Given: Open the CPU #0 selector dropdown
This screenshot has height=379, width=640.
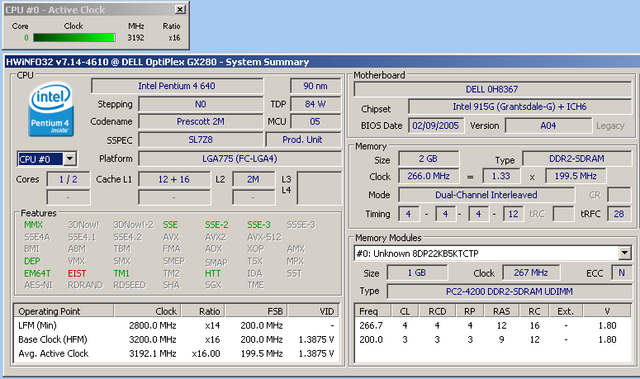Looking at the screenshot, I should 70,159.
